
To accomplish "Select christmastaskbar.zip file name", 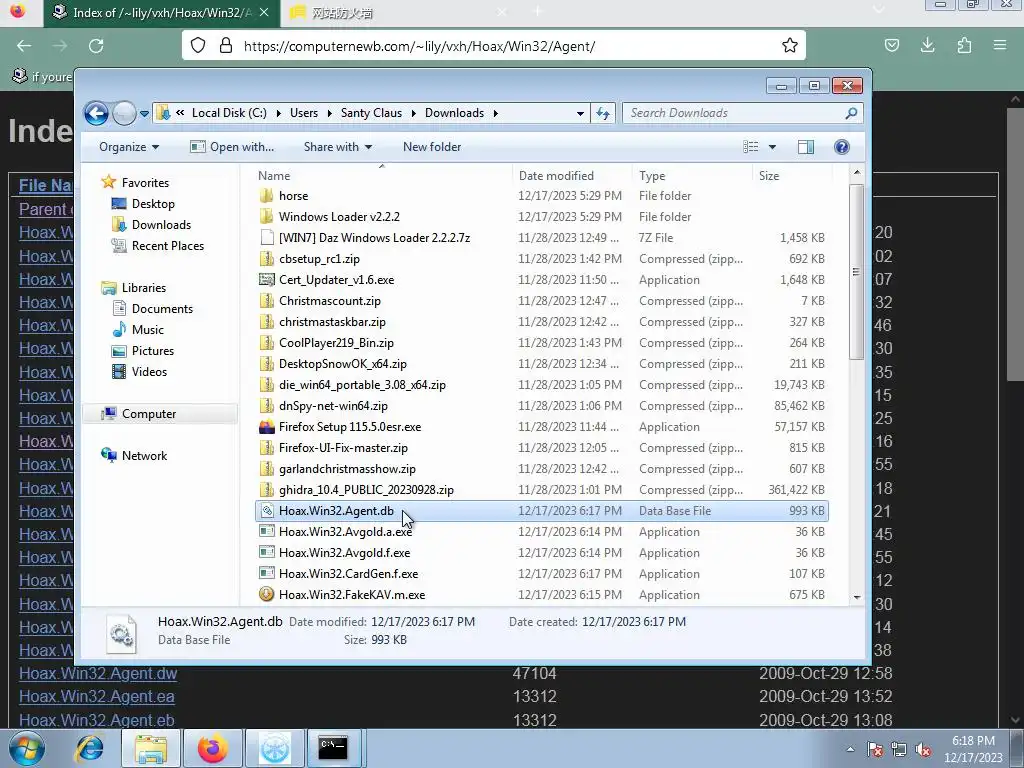I will pyautogui.click(x=332, y=322).
